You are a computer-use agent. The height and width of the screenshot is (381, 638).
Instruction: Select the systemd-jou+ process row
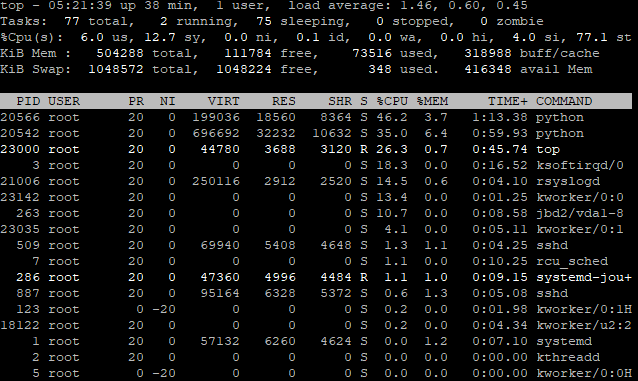pos(316,277)
